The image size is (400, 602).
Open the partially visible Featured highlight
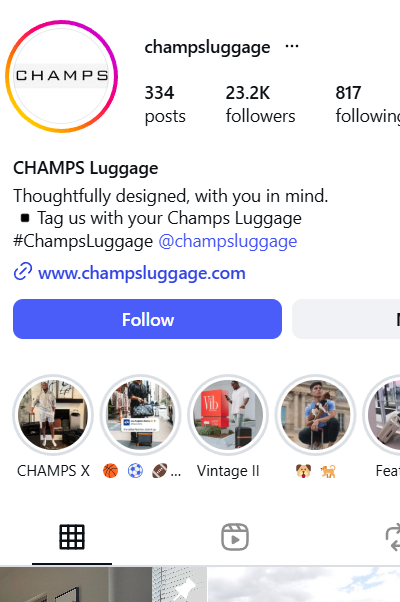[382, 415]
